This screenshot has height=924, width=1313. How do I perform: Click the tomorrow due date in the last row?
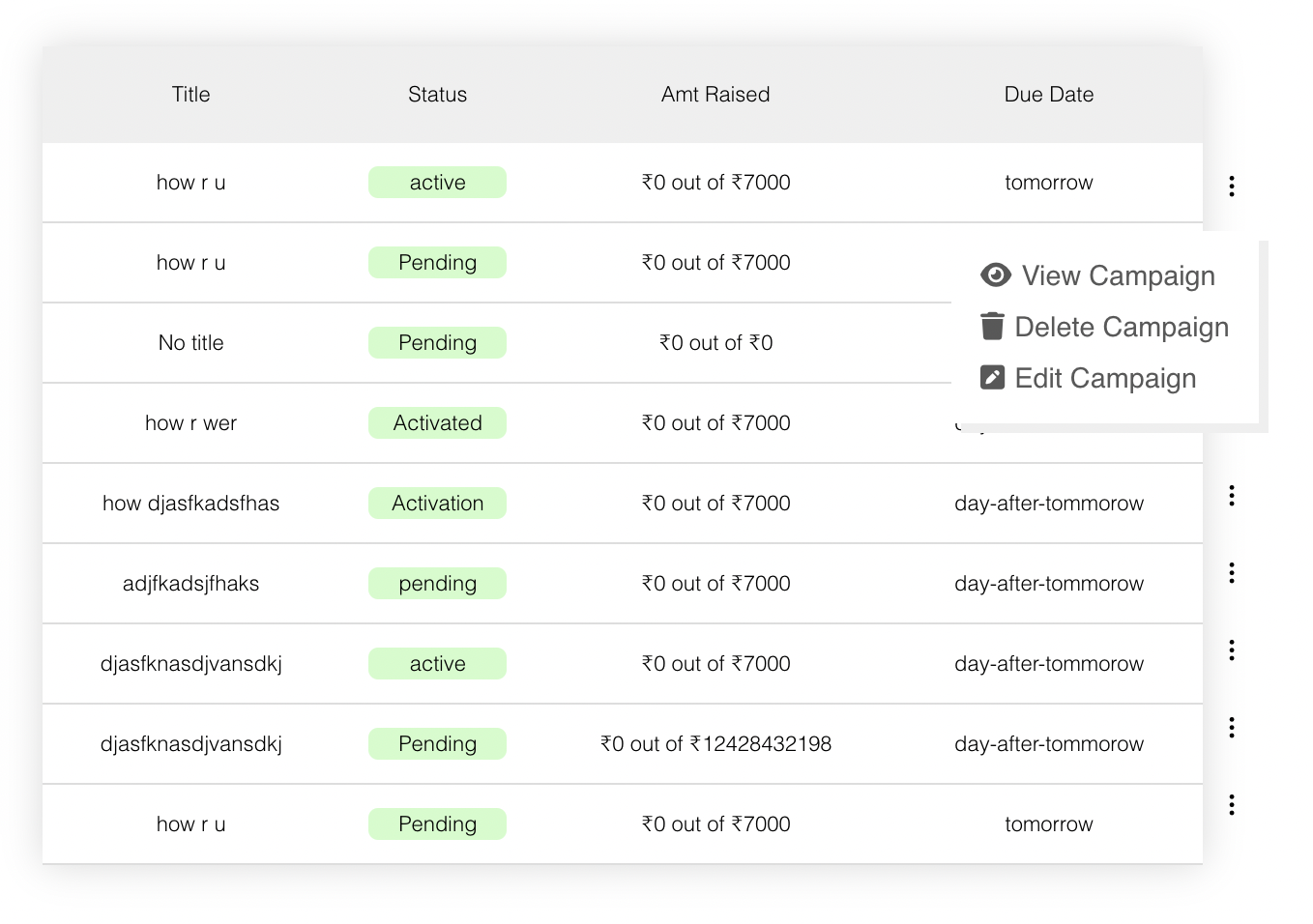click(x=1049, y=824)
